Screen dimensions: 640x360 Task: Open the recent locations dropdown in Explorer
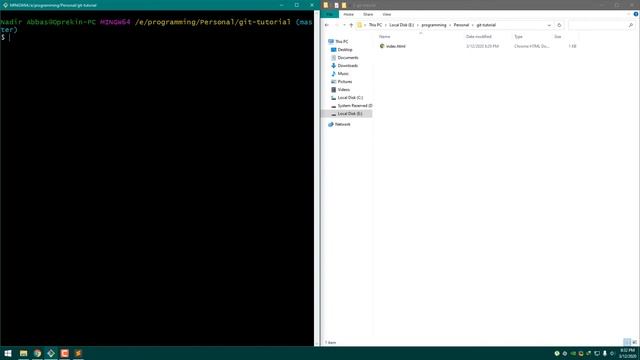click(344, 25)
